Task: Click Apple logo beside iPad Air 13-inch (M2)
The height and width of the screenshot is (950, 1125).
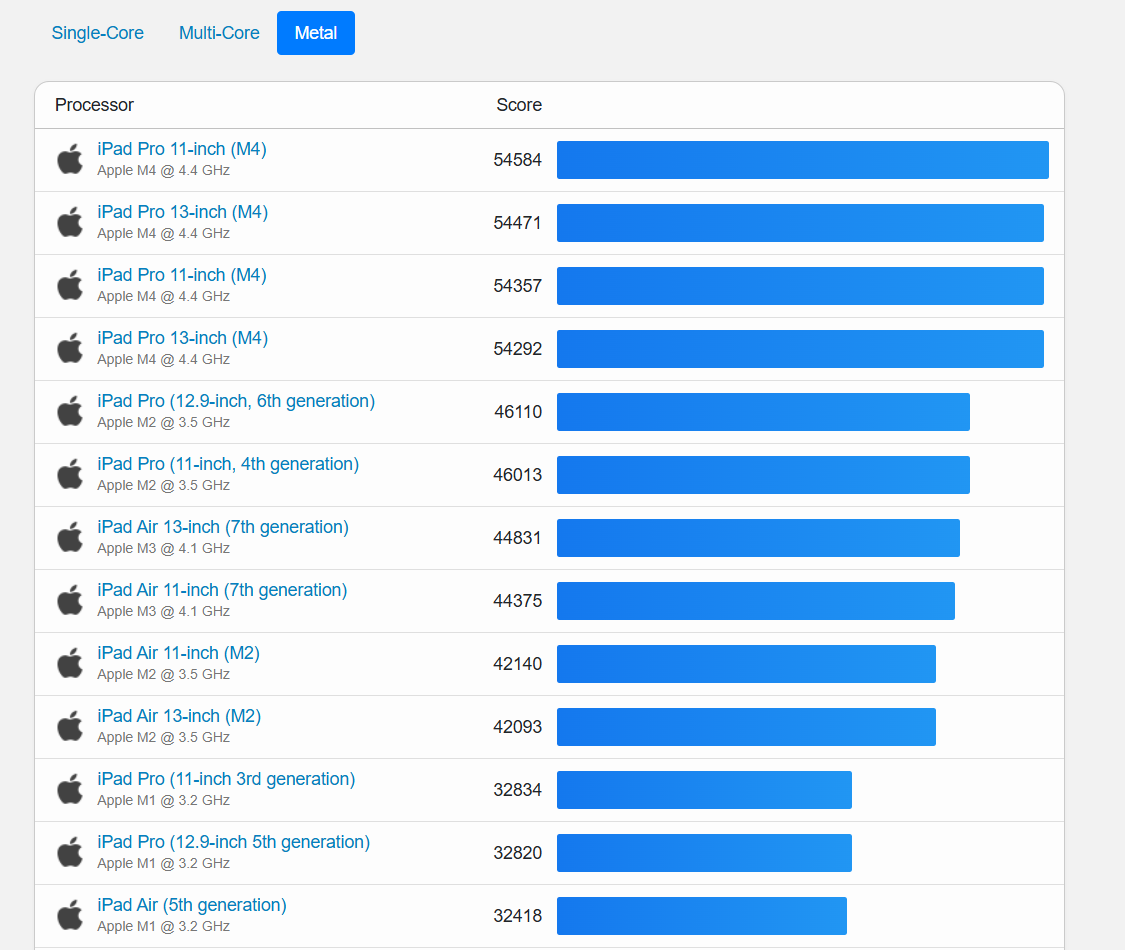Action: click(70, 726)
